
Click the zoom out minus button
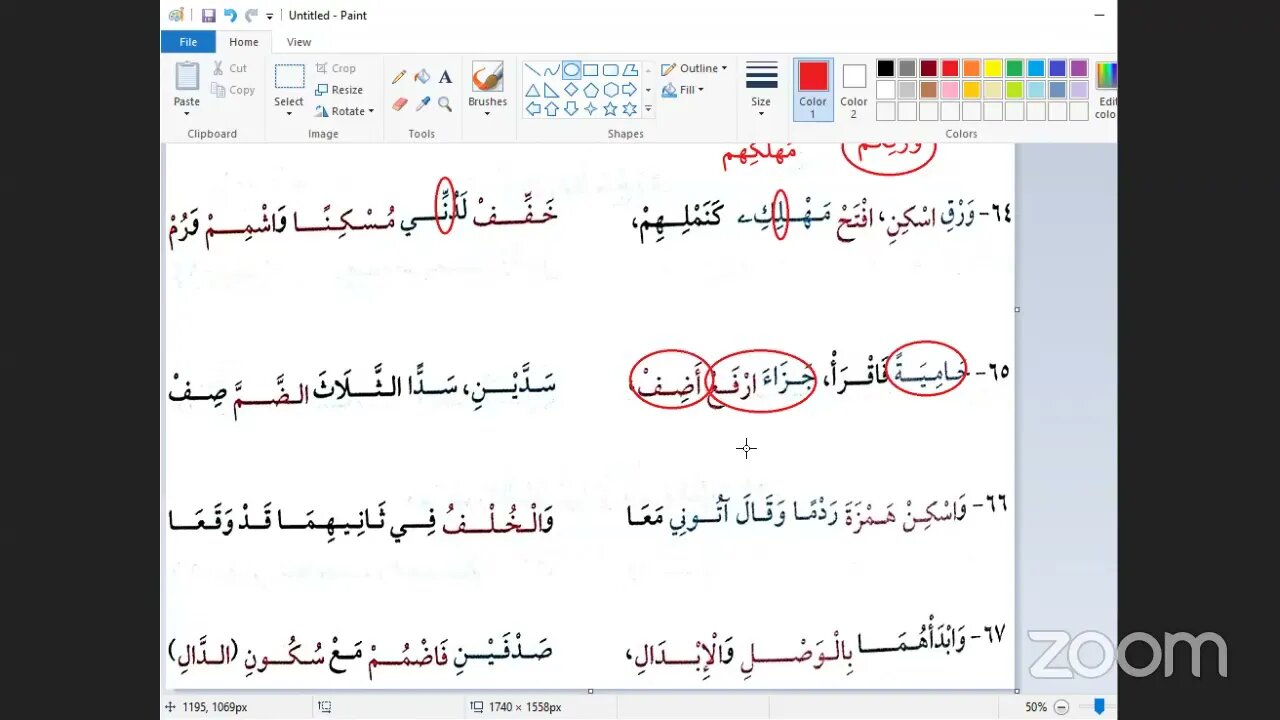point(1061,706)
